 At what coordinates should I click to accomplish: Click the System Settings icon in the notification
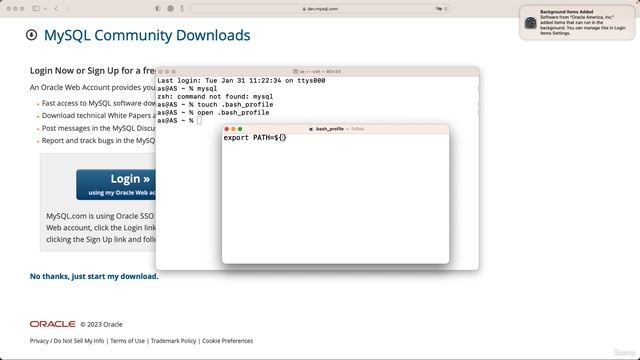pos(531,22)
